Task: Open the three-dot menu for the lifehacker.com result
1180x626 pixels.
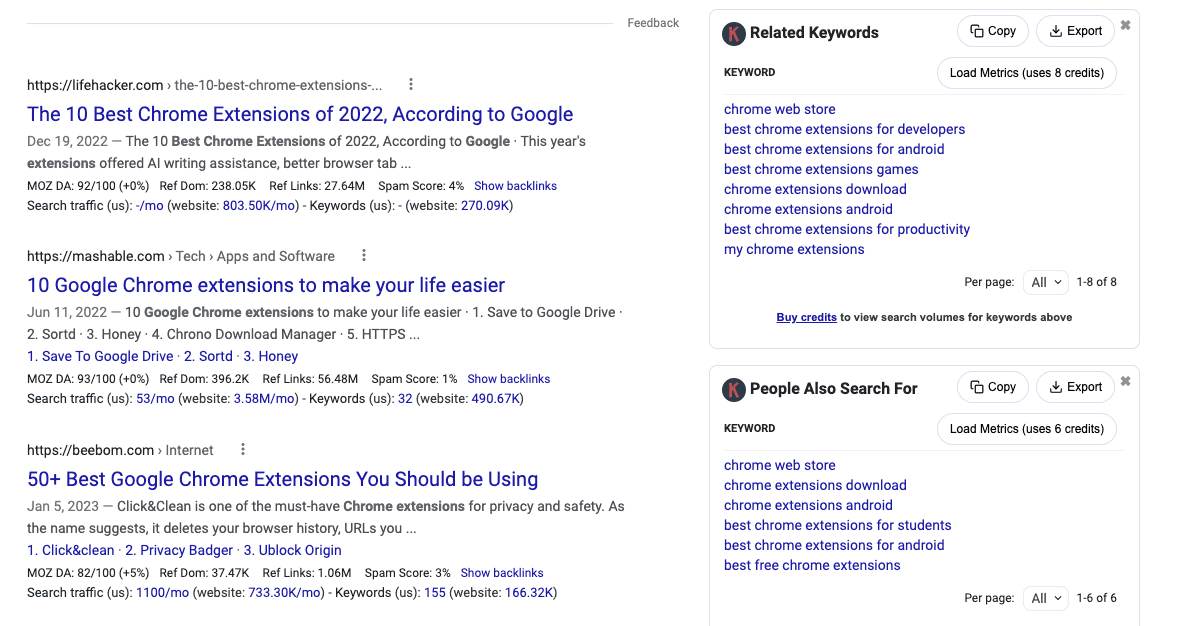Action: pyautogui.click(x=410, y=84)
